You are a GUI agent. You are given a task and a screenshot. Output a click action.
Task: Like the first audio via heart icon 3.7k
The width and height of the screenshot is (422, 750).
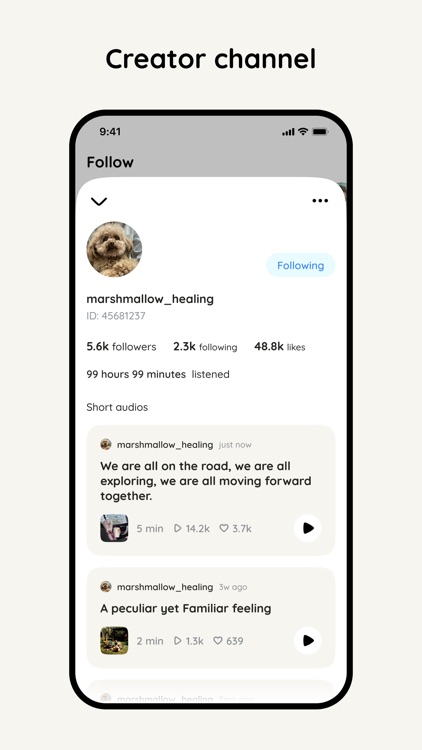(224, 528)
